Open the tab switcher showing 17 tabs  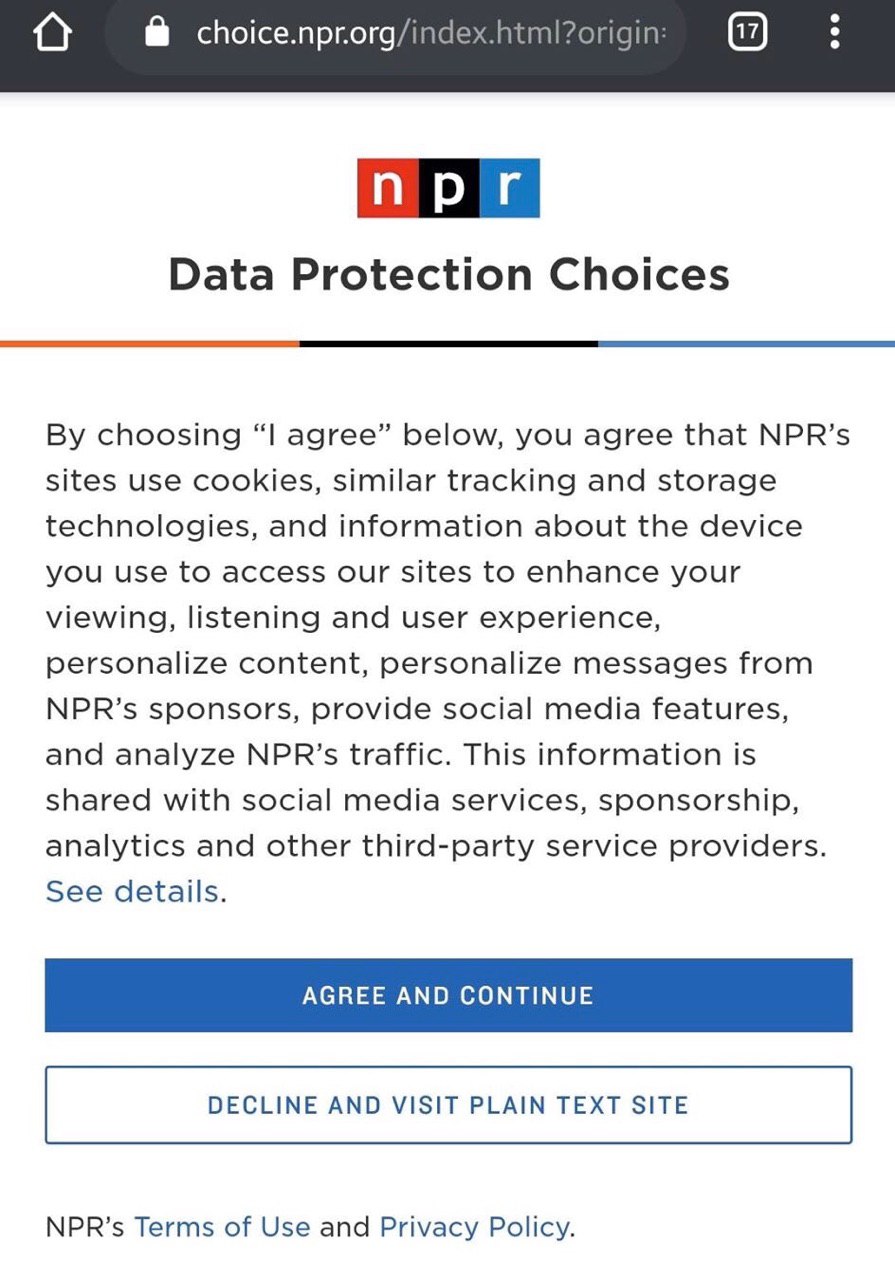coord(747,34)
